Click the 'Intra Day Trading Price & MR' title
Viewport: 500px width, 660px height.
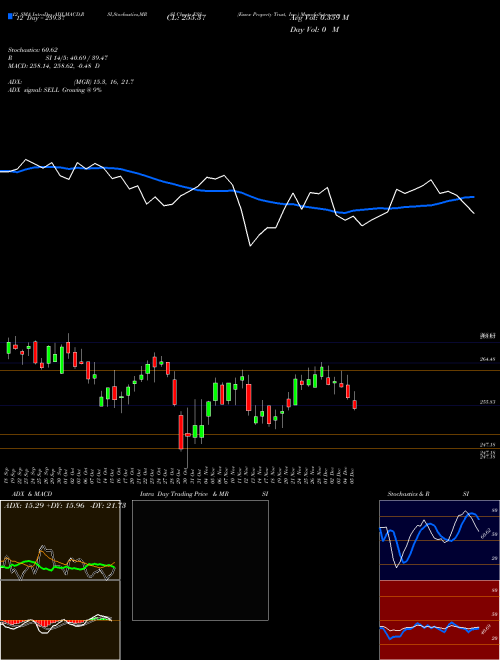[x=184, y=494]
